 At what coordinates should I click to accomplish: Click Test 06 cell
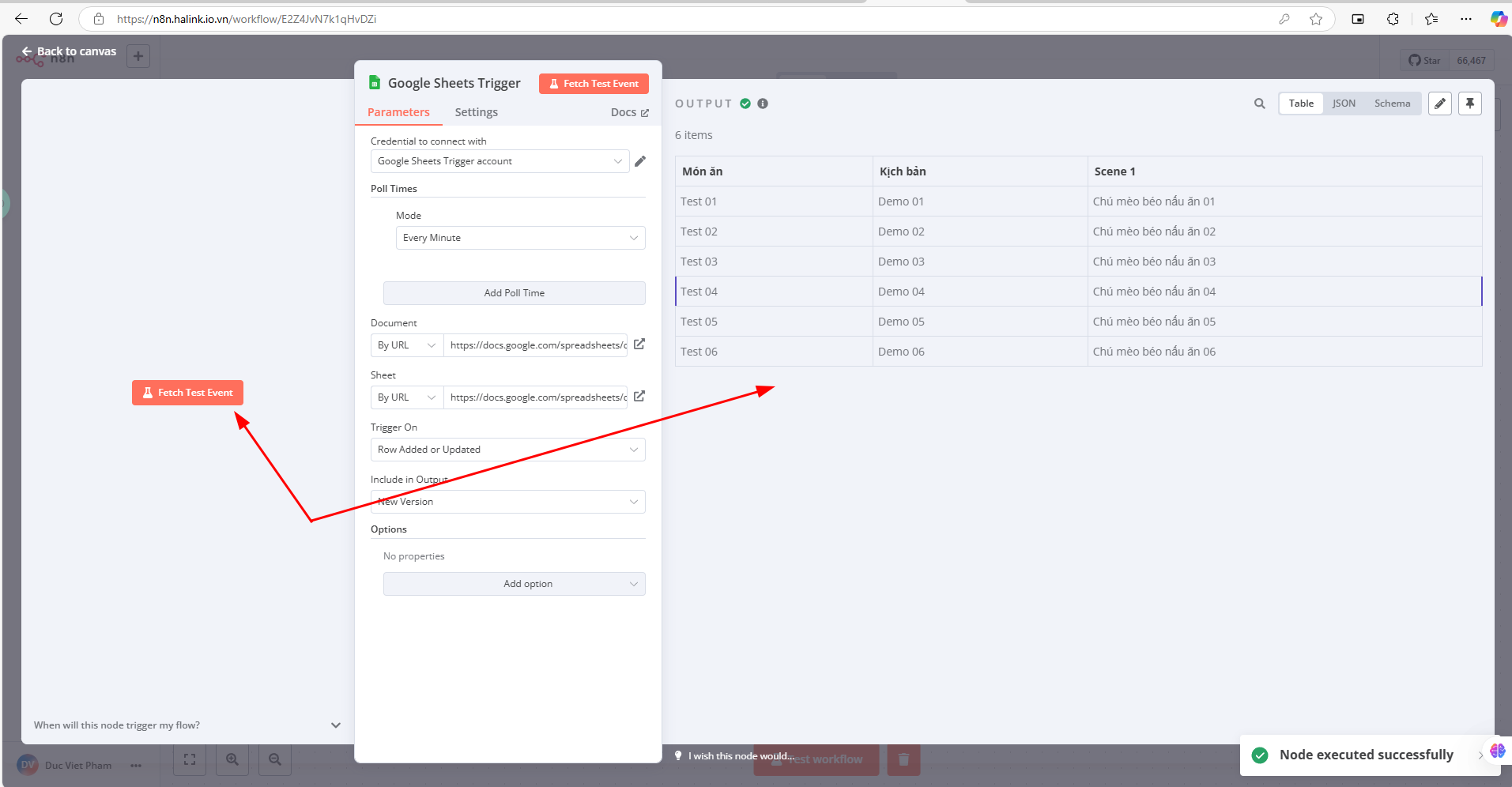(774, 352)
